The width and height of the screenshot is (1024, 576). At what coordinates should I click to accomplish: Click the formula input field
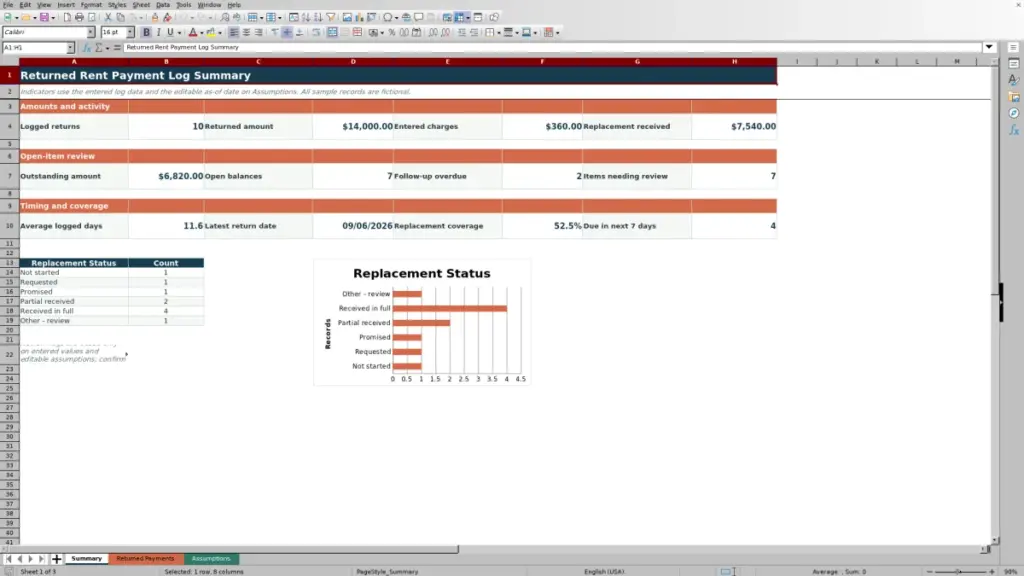click(552, 47)
